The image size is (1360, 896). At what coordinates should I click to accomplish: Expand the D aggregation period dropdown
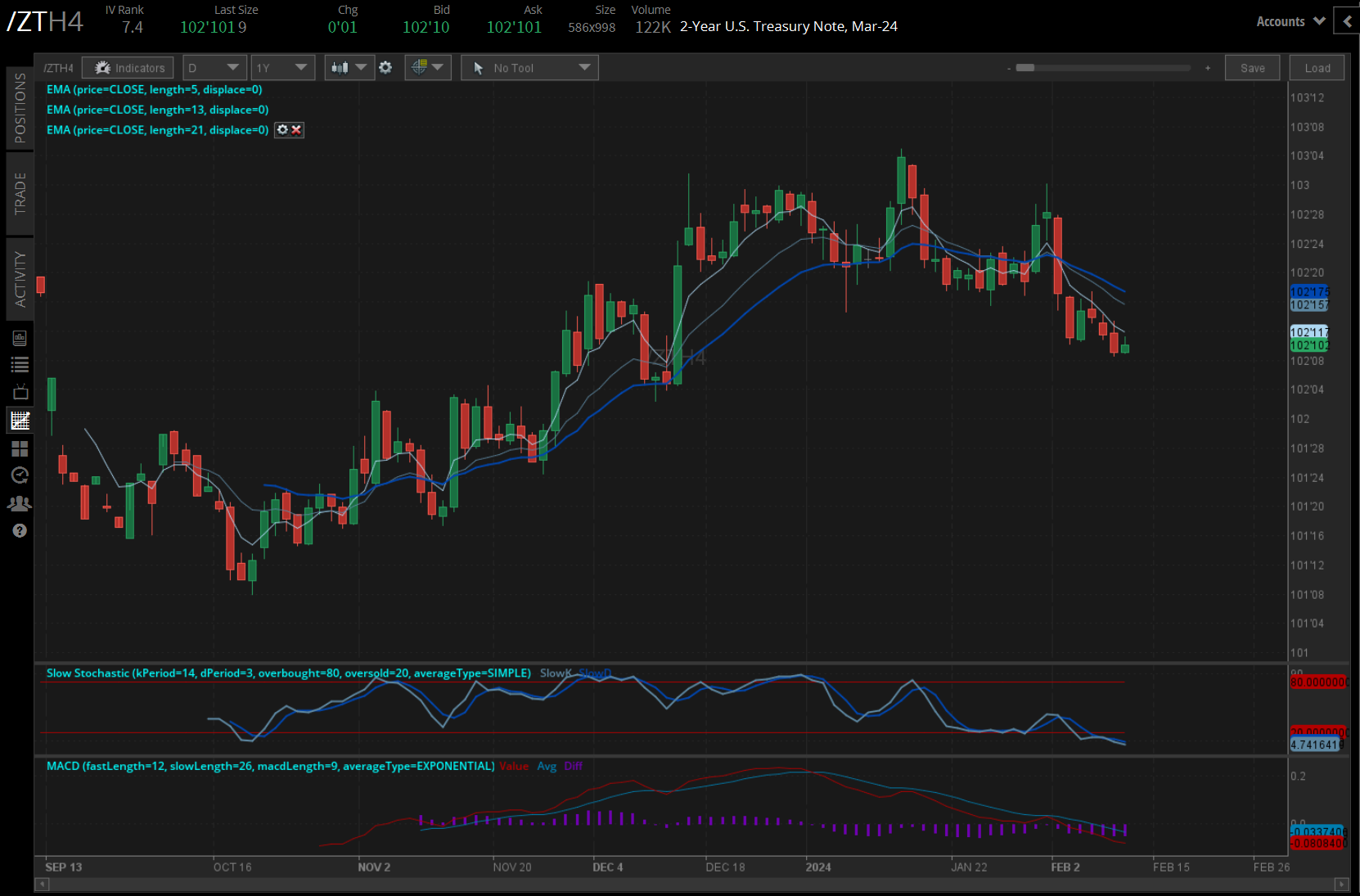(214, 68)
